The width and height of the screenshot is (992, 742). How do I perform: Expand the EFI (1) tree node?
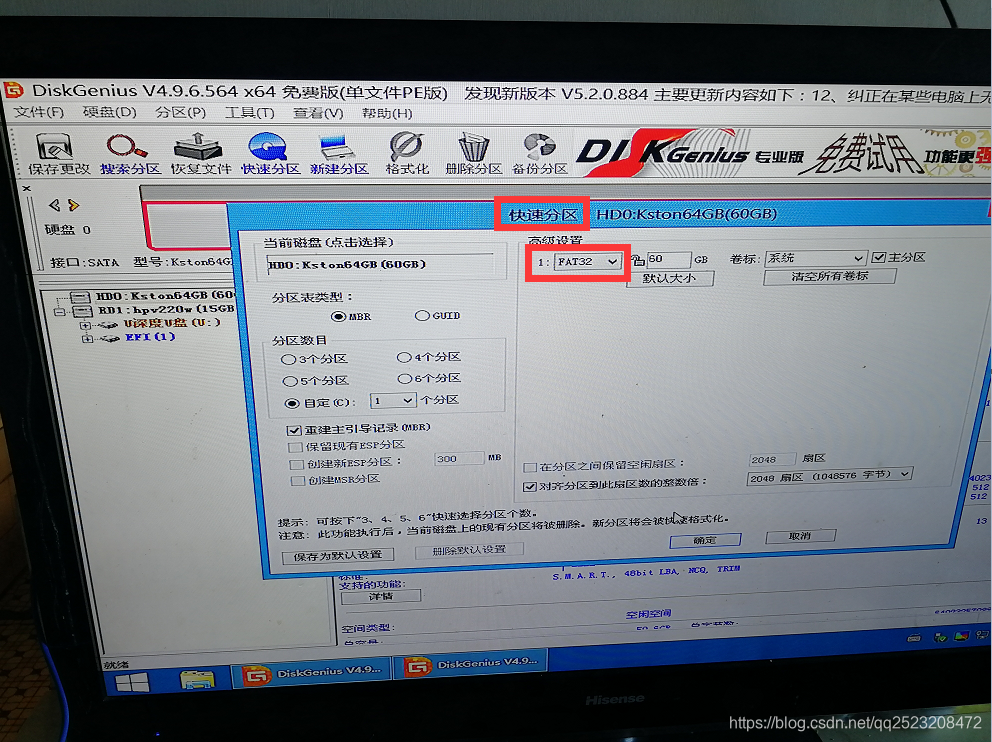tap(87, 339)
